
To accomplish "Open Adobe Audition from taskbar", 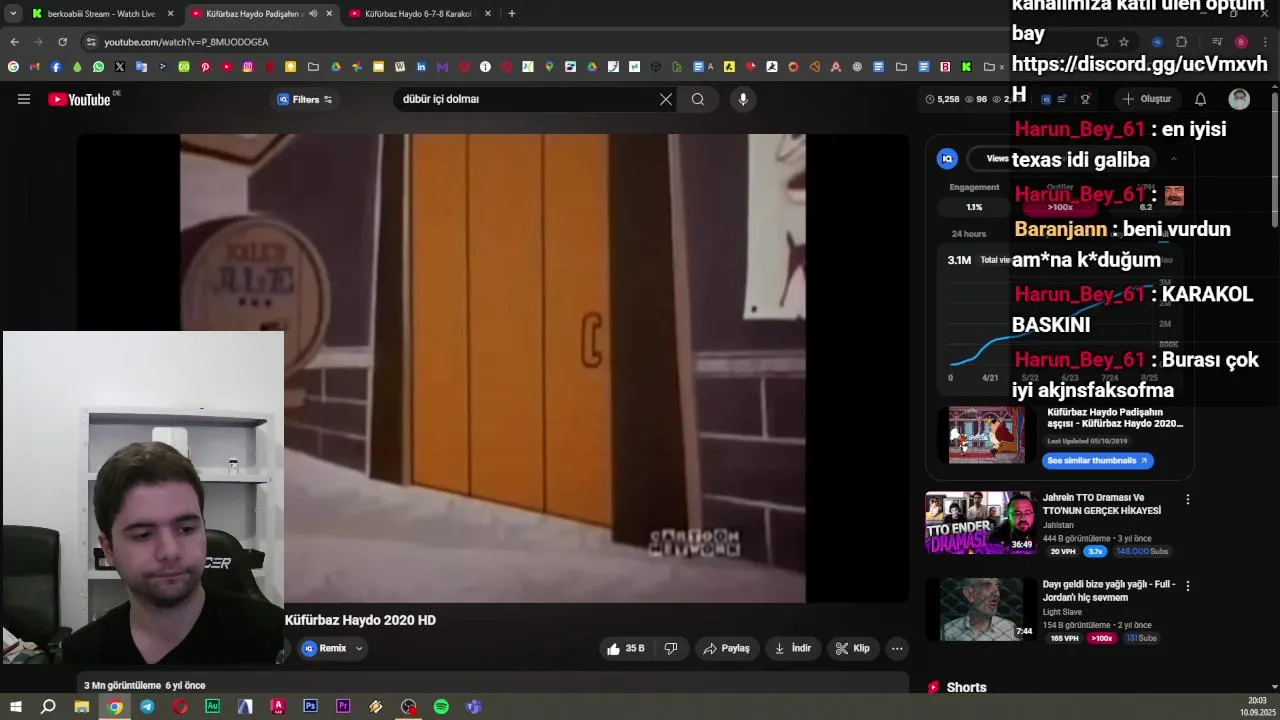I will click(212, 706).
